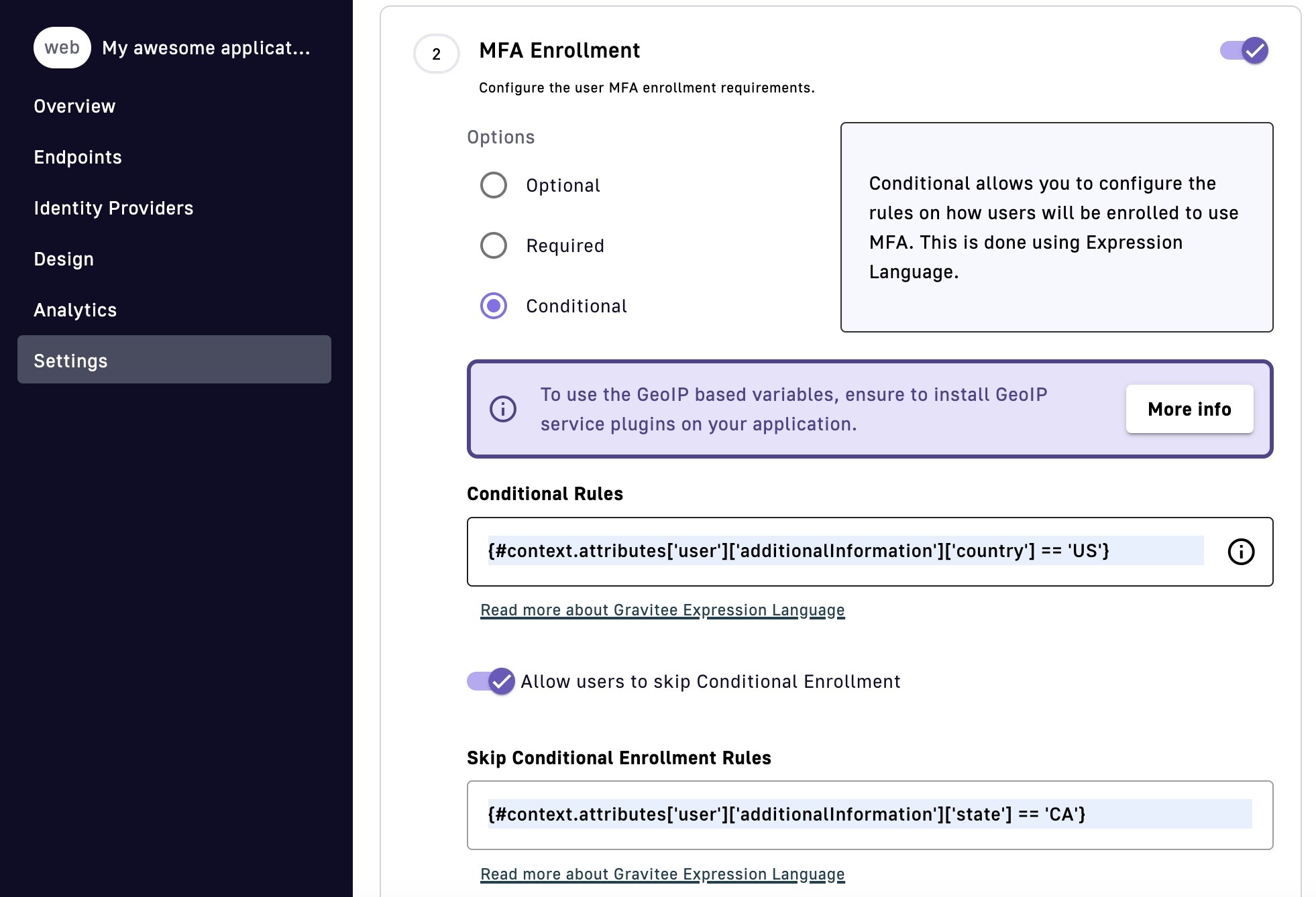1316x897 pixels.
Task: Click the Conditional Rules expression input
Action: pos(845,551)
